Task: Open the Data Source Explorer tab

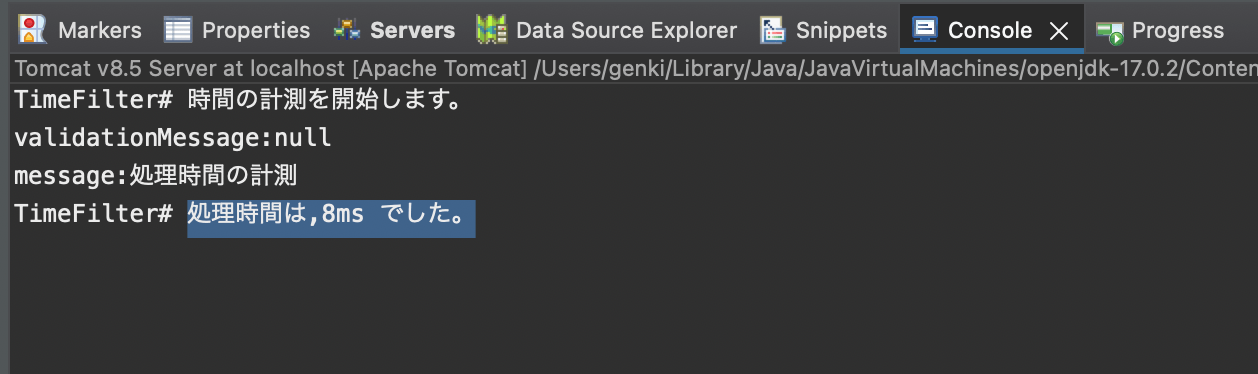Action: [x=626, y=30]
